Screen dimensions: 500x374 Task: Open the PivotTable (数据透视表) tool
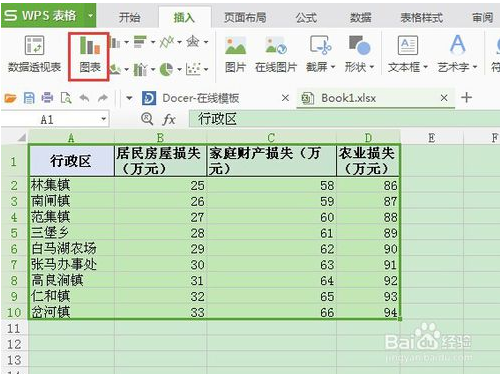(x=34, y=54)
